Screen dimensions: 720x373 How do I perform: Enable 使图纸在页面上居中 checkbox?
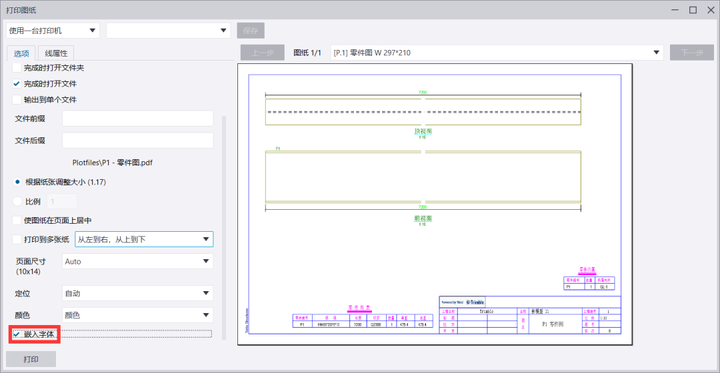pos(17,220)
